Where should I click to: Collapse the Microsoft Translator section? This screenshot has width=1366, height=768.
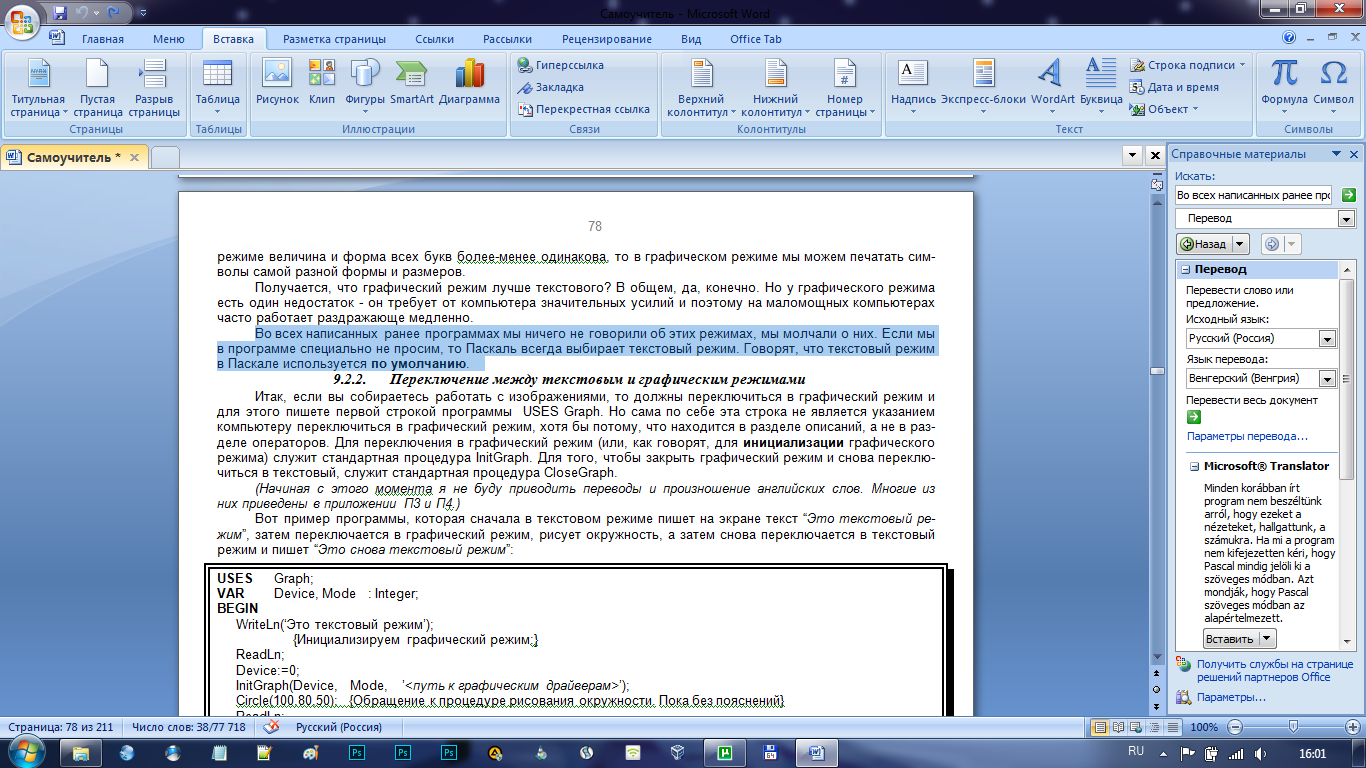pyautogui.click(x=1194, y=466)
